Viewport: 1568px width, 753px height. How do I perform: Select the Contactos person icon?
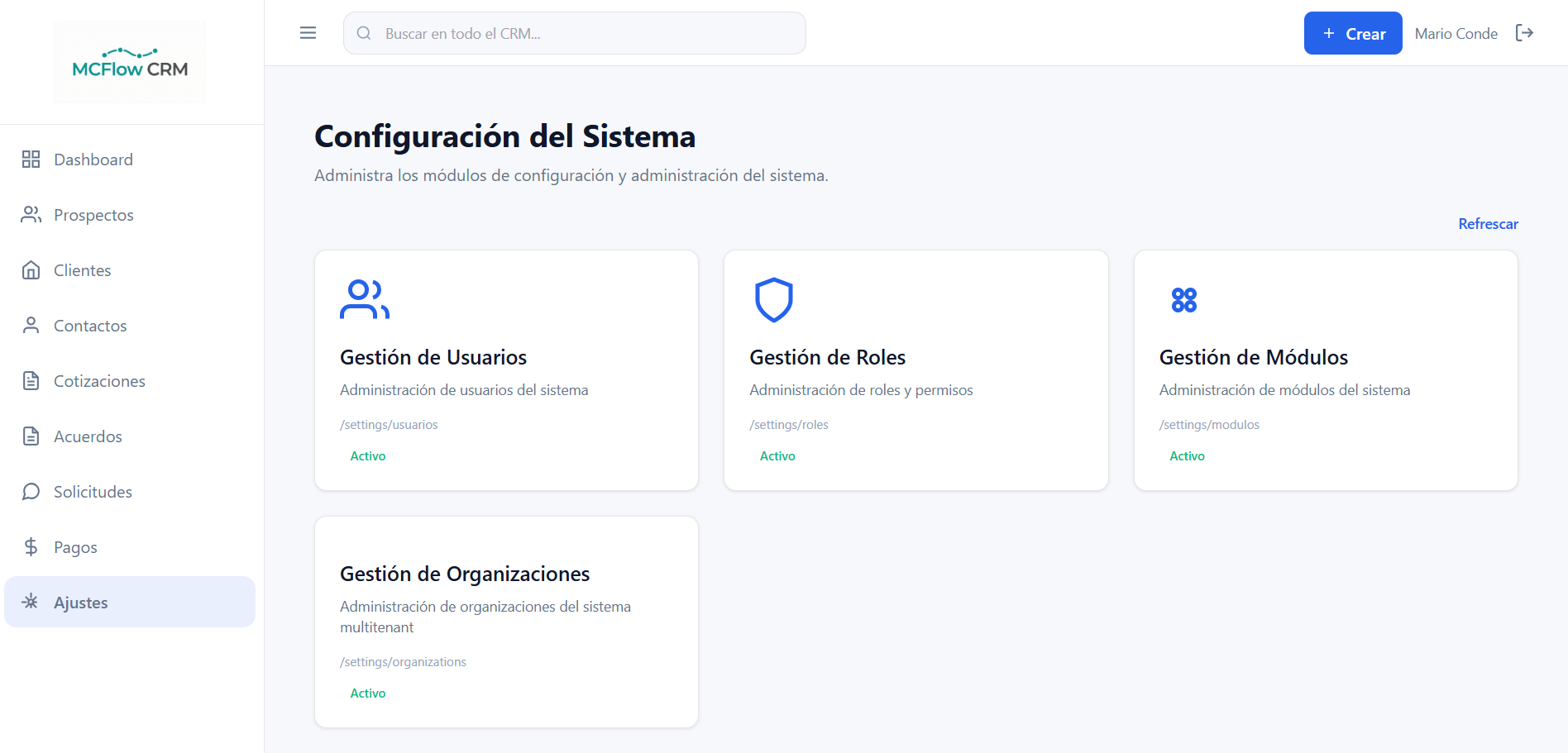pyautogui.click(x=31, y=325)
